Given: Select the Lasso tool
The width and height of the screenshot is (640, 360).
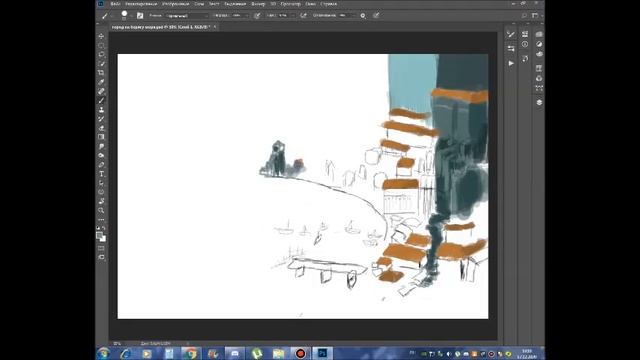Looking at the screenshot, I should [101, 55].
